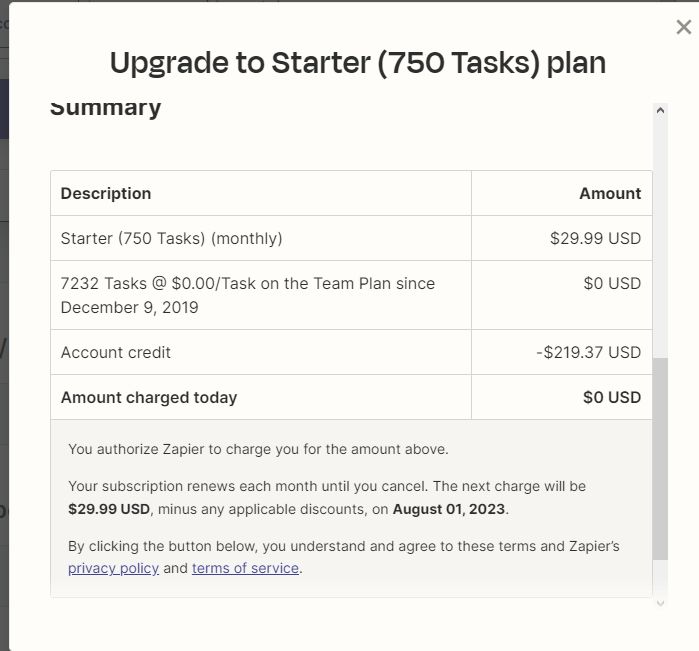Click the Summary heading
The image size is (699, 651).
(x=106, y=107)
